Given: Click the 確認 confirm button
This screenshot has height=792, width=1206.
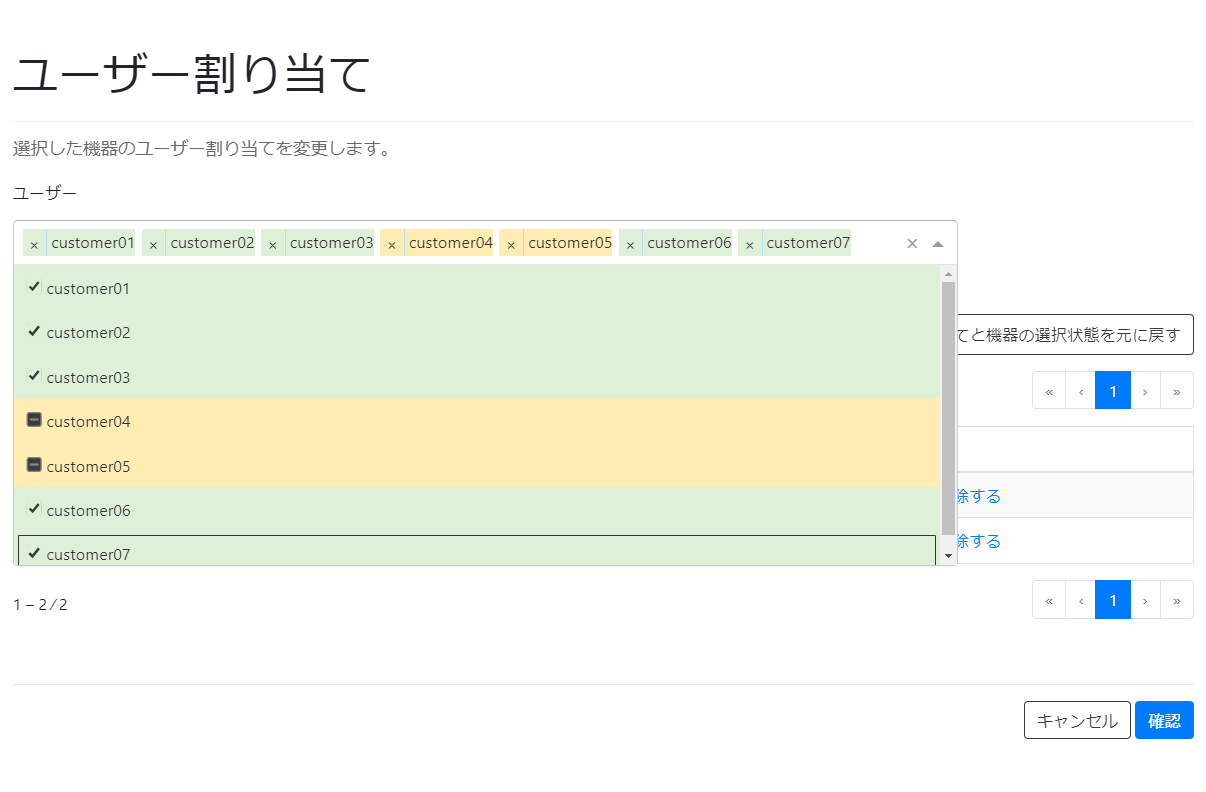Looking at the screenshot, I should coord(1164,720).
